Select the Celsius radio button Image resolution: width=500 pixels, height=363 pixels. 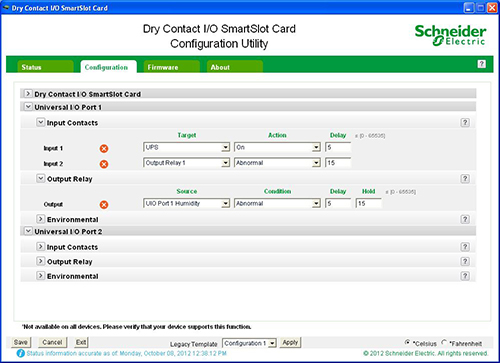pyautogui.click(x=407, y=342)
